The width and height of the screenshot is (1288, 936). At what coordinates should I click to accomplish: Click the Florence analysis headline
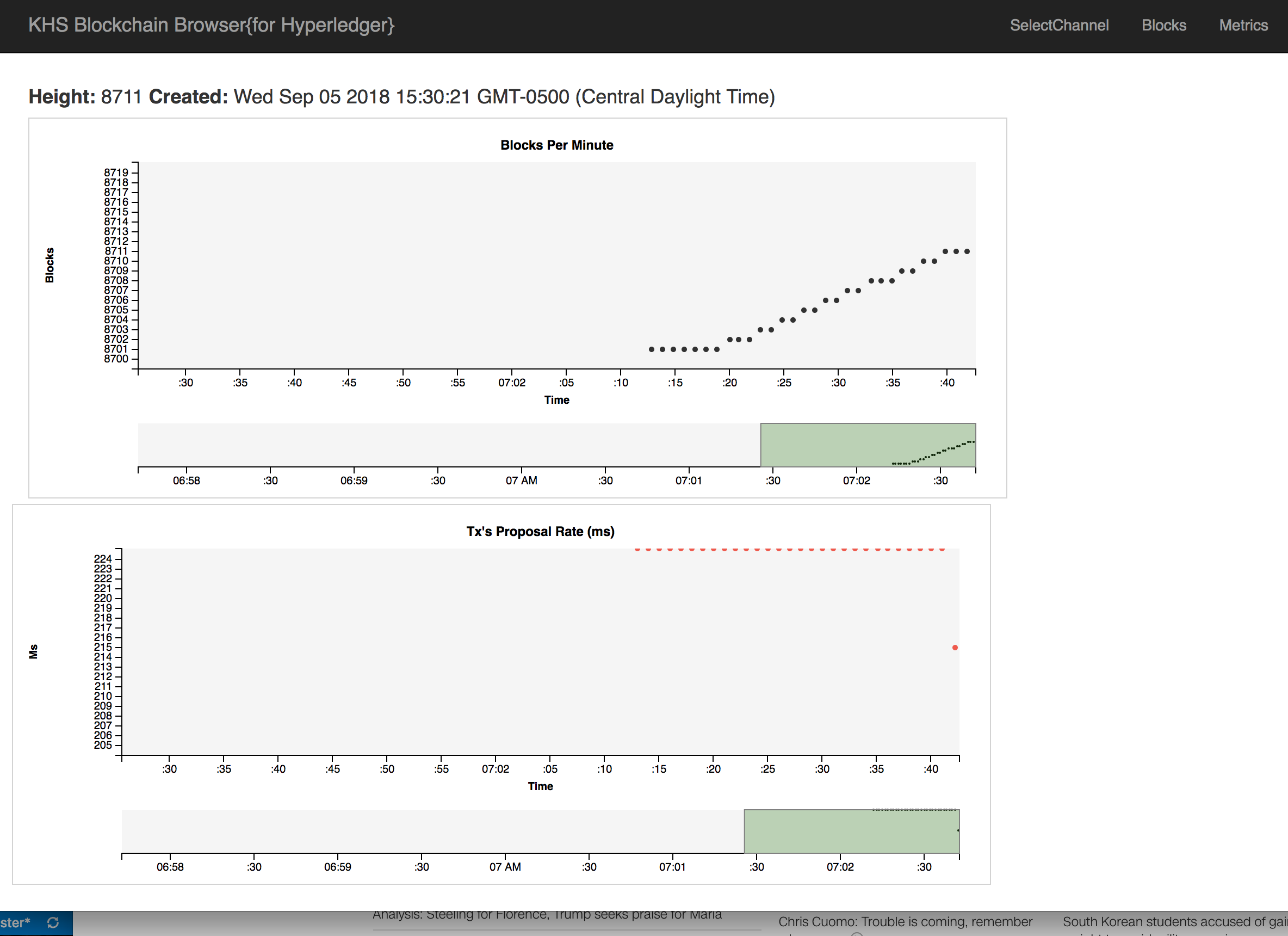[x=546, y=914]
